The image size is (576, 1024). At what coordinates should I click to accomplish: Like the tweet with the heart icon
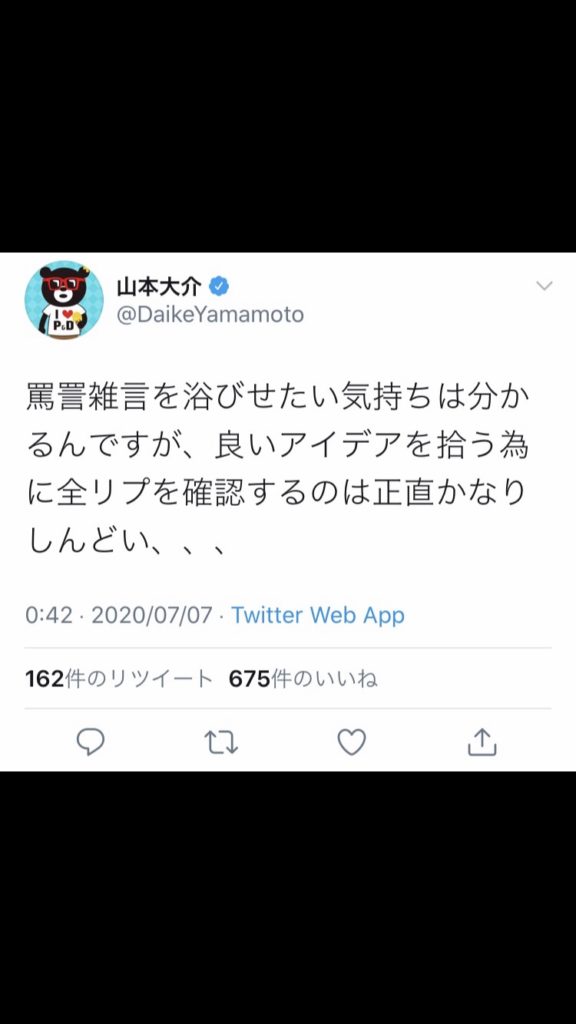351,743
